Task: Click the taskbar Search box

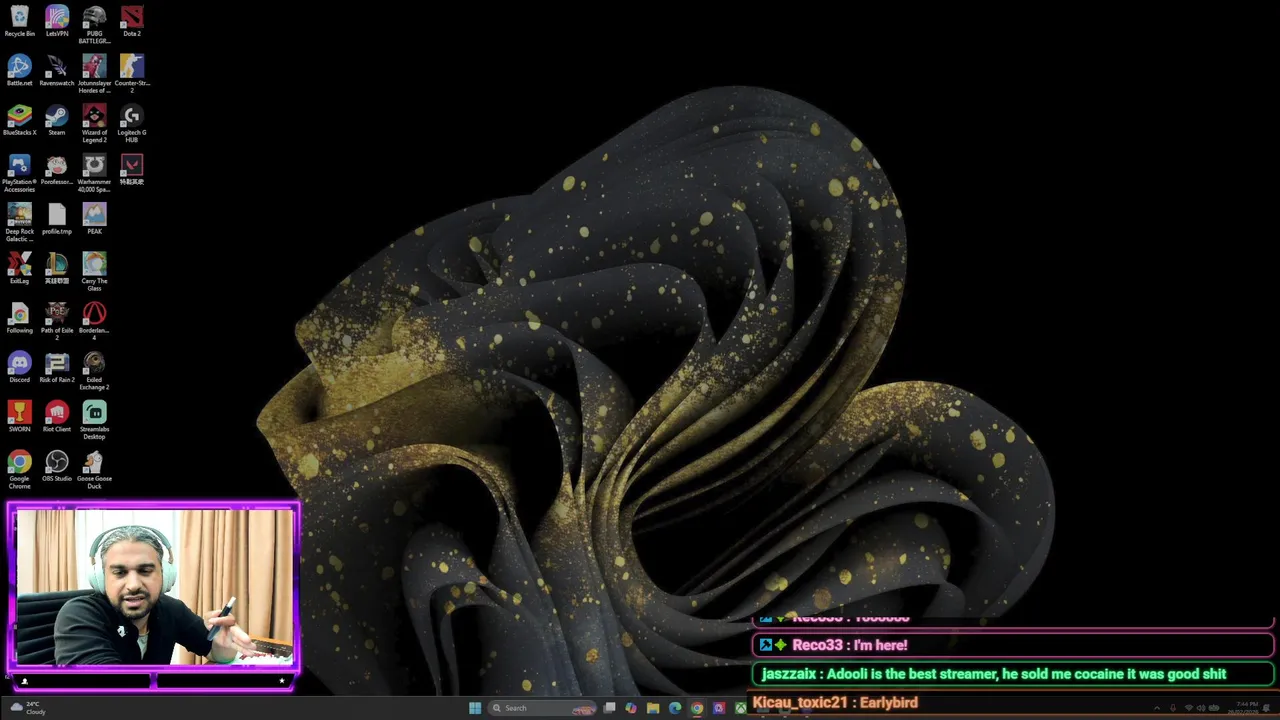Action: (543, 708)
